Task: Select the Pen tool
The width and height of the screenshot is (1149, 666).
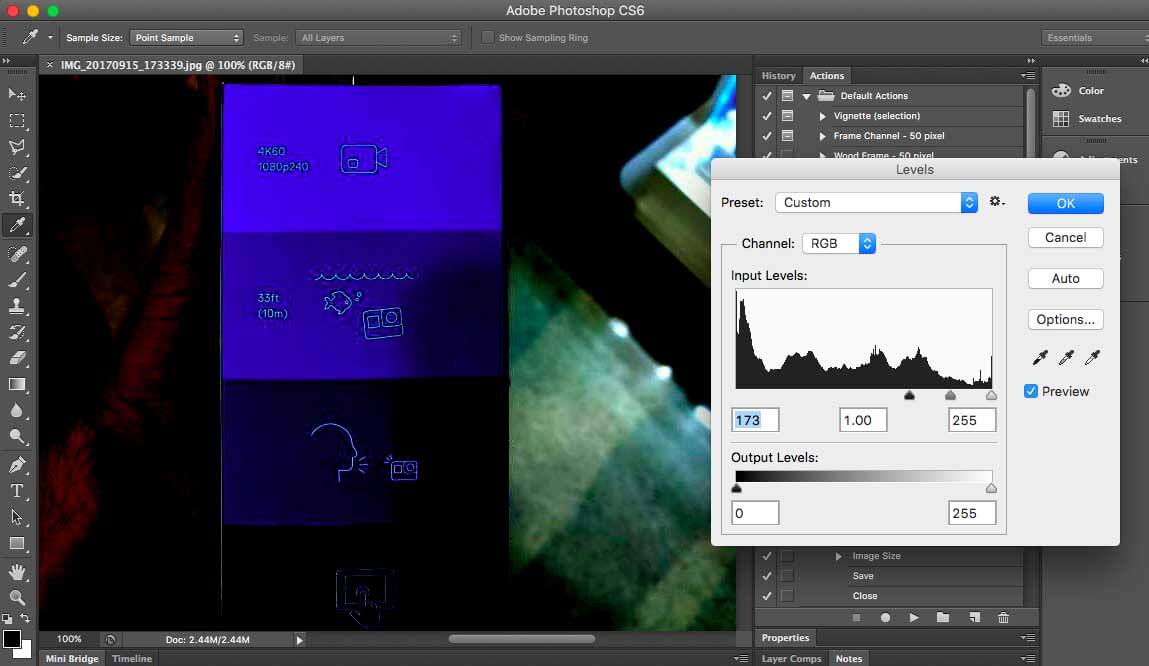Action: [x=17, y=465]
